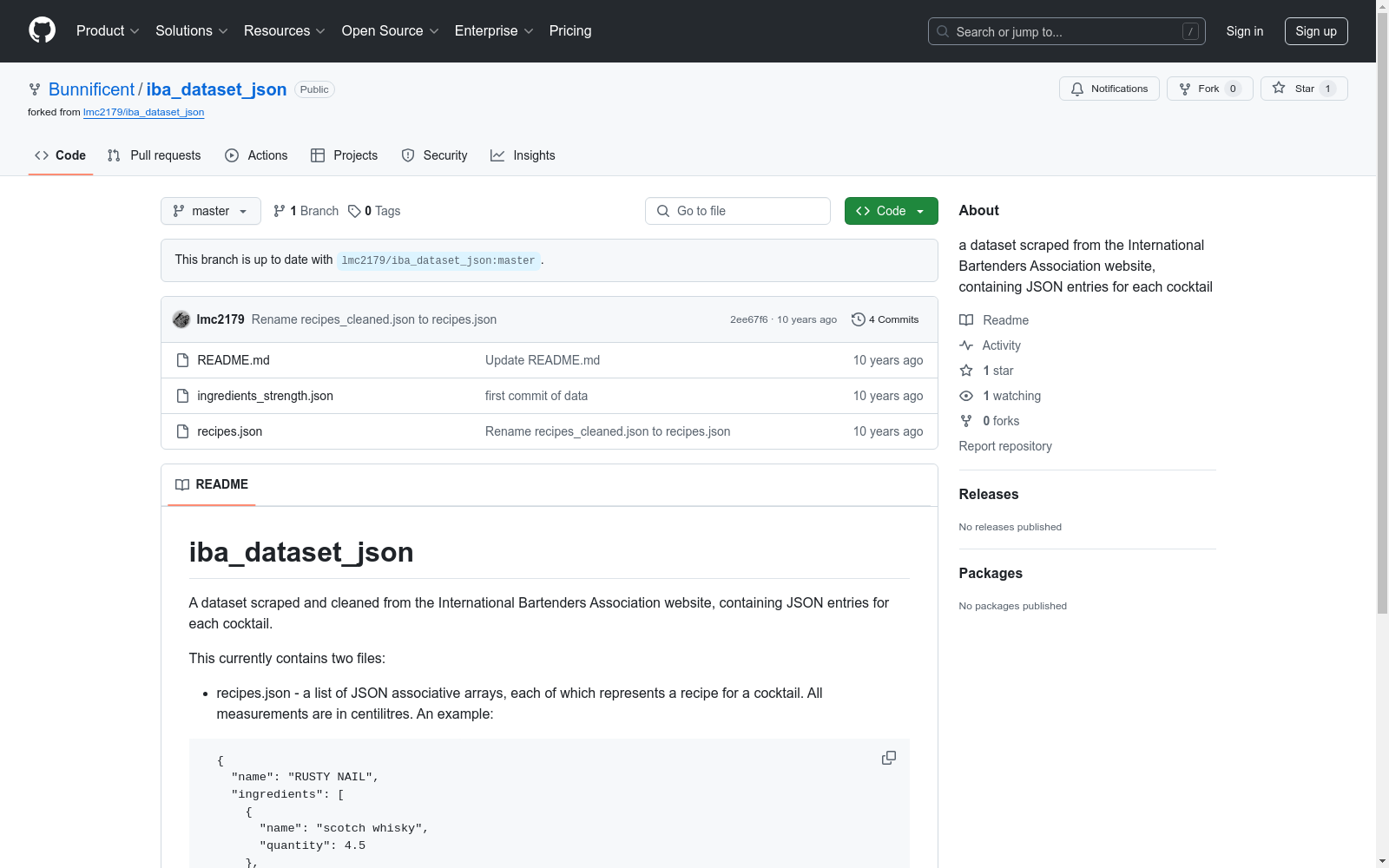Open the Releases heading link
This screenshot has width=1389, height=868.
pos(989,494)
